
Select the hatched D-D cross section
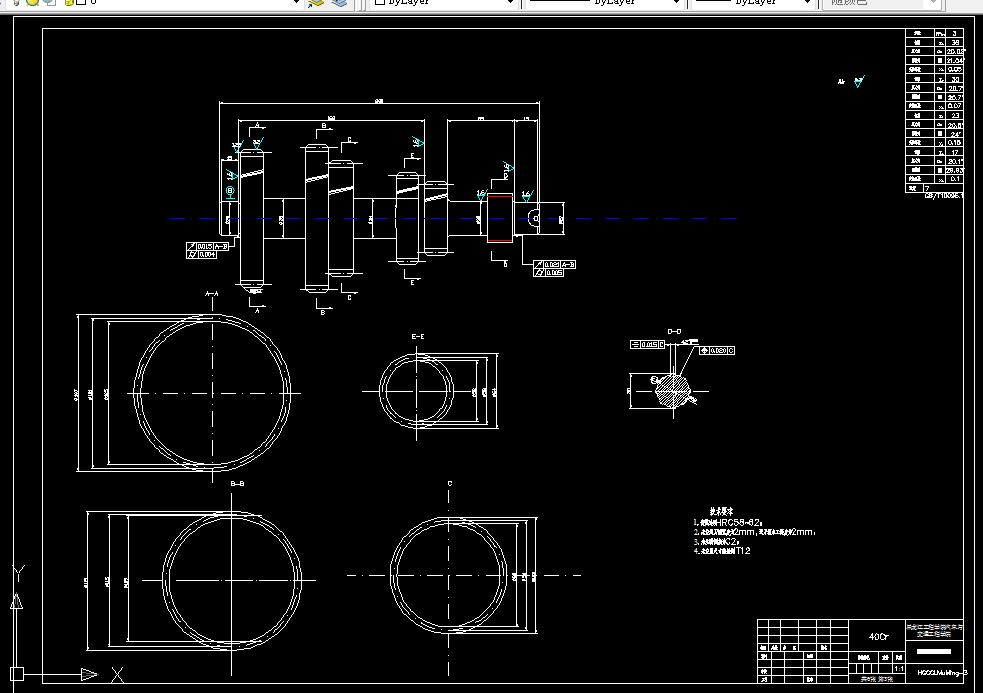(x=673, y=391)
